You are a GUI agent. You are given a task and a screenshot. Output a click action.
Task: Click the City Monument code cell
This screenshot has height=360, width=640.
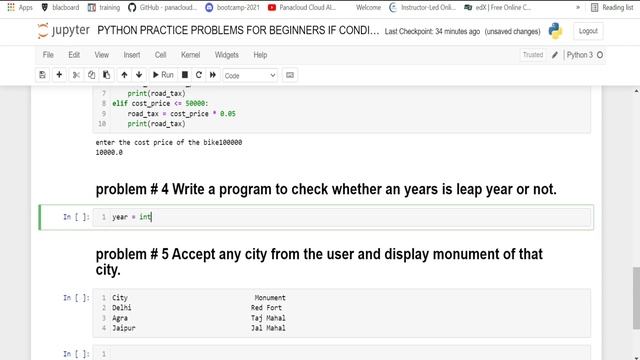(x=342, y=313)
